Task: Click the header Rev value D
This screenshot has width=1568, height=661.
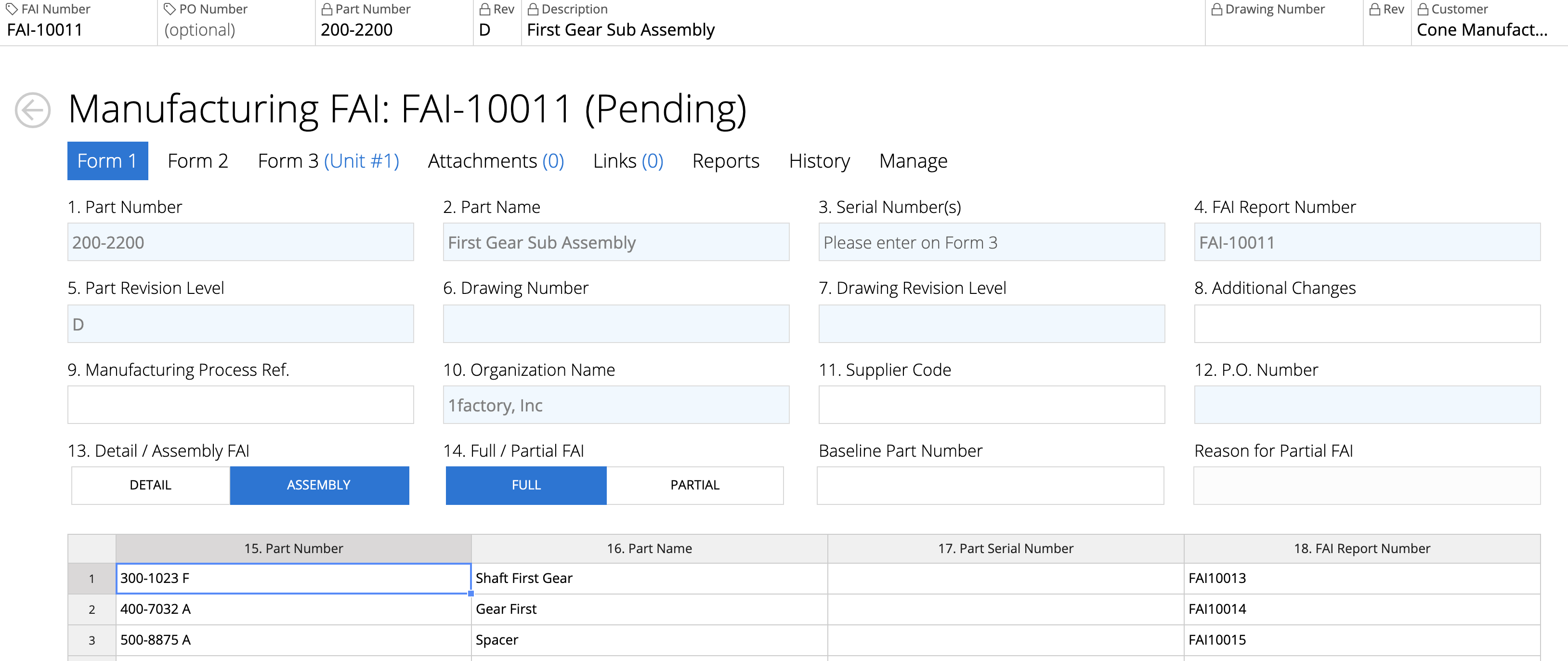Action: (x=484, y=30)
